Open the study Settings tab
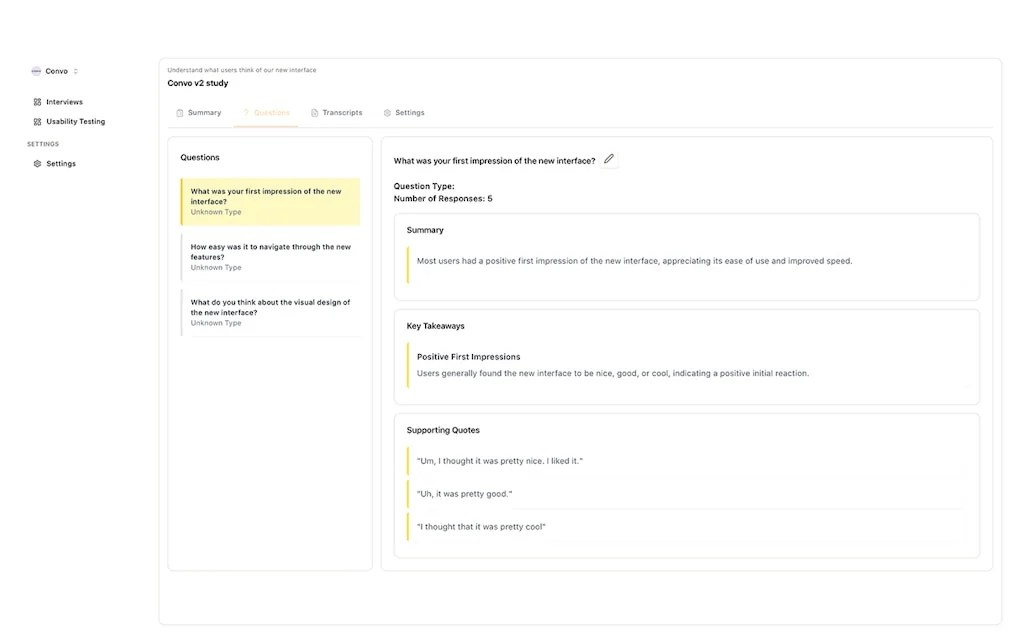The height and width of the screenshot is (640, 1024). (x=410, y=112)
